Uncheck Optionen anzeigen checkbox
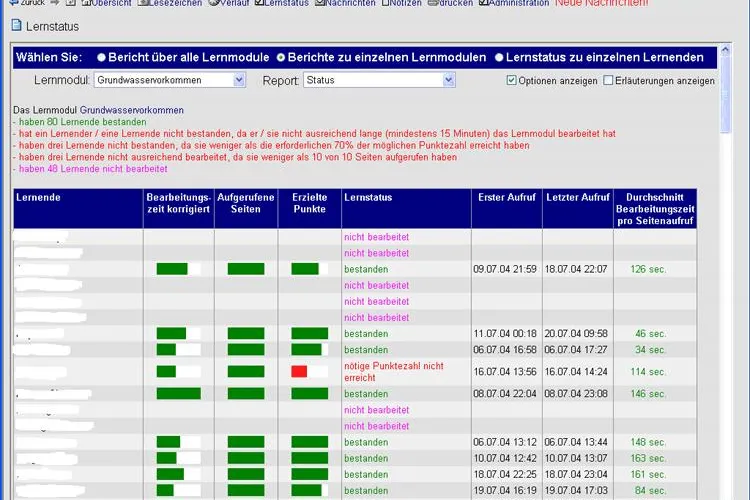Screen dimensions: 750x500 [511, 80]
